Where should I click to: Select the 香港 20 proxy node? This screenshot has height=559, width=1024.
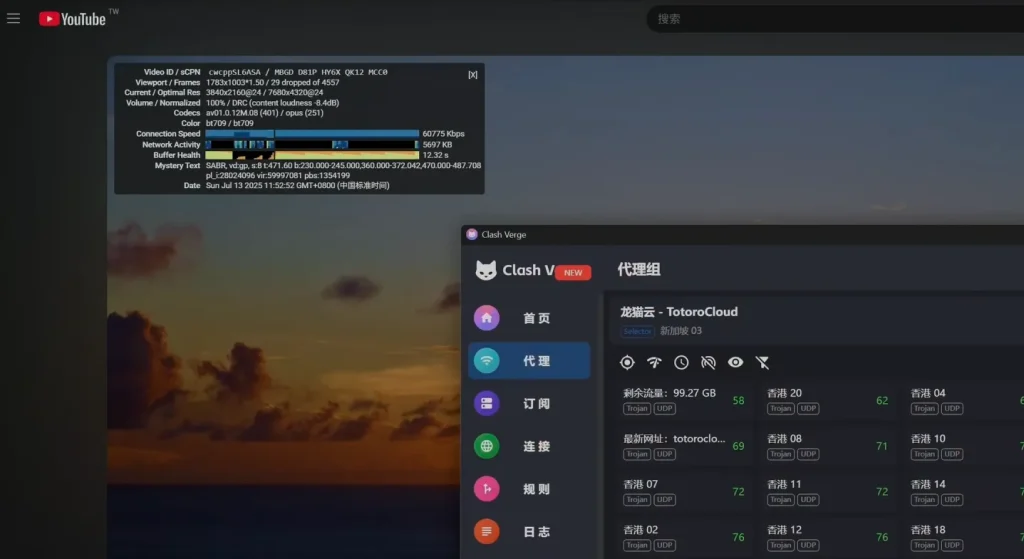pyautogui.click(x=825, y=400)
